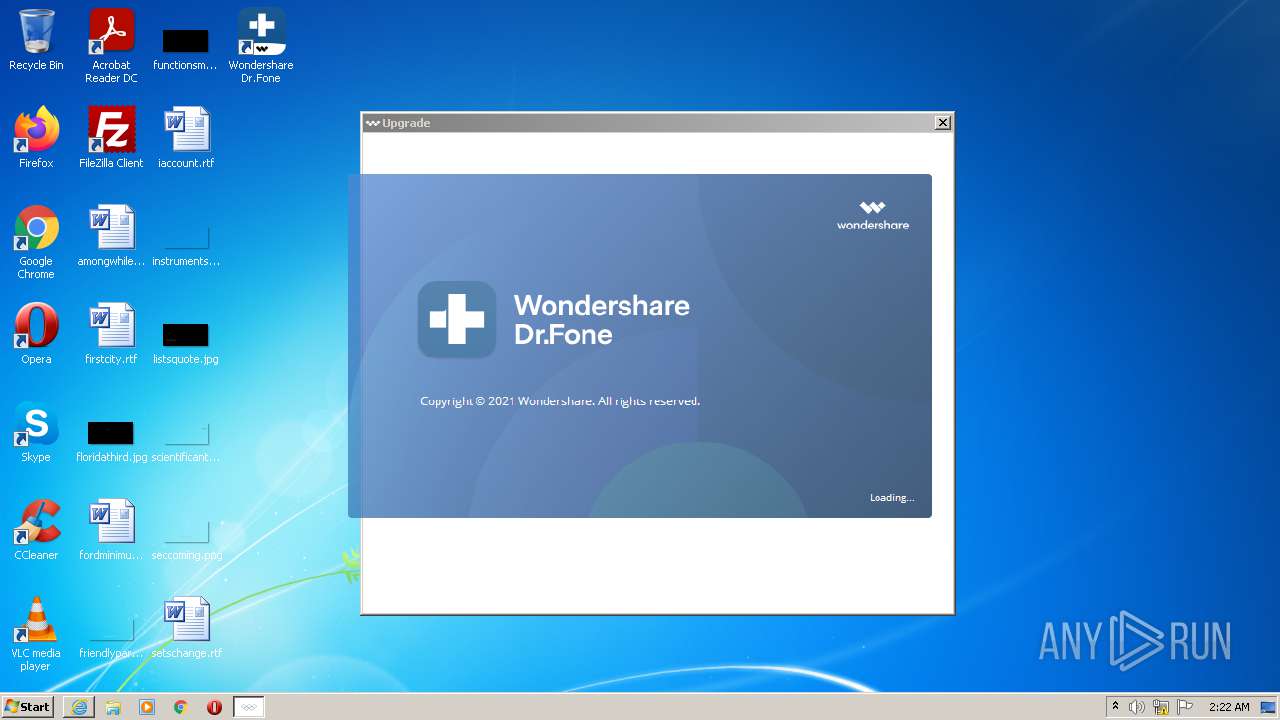This screenshot has height=720, width=1280.
Task: Click the 2:22 AM taskbar clock
Action: click(x=1229, y=707)
